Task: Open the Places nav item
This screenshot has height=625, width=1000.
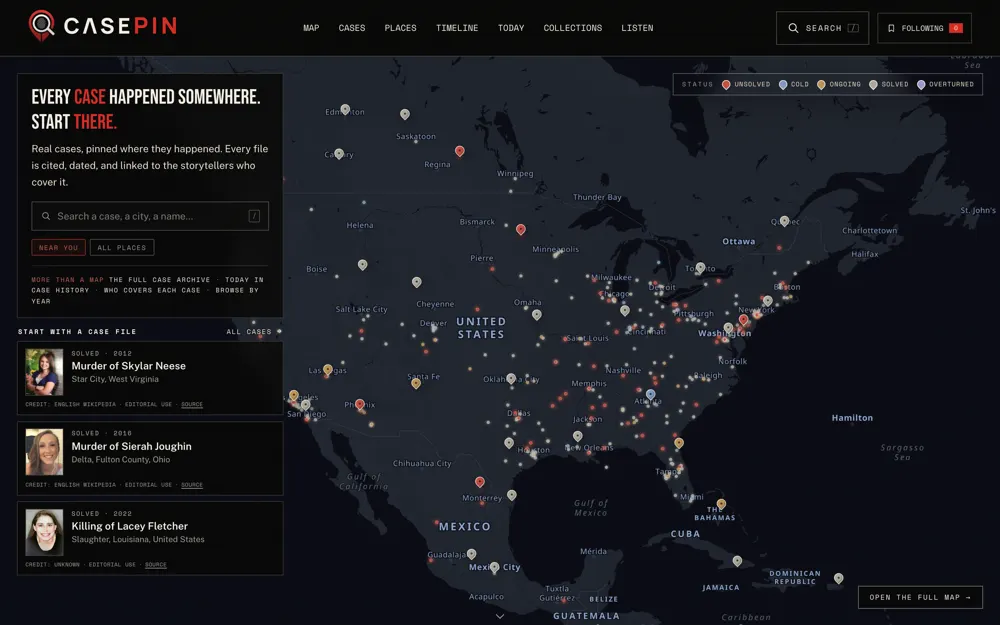Action: coord(401,28)
